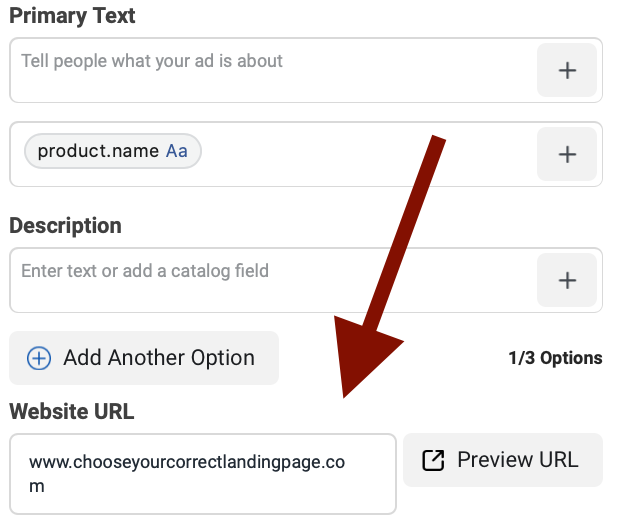Click the external-link icon in Preview URL
Screen dimensions: 620x522
433,460
